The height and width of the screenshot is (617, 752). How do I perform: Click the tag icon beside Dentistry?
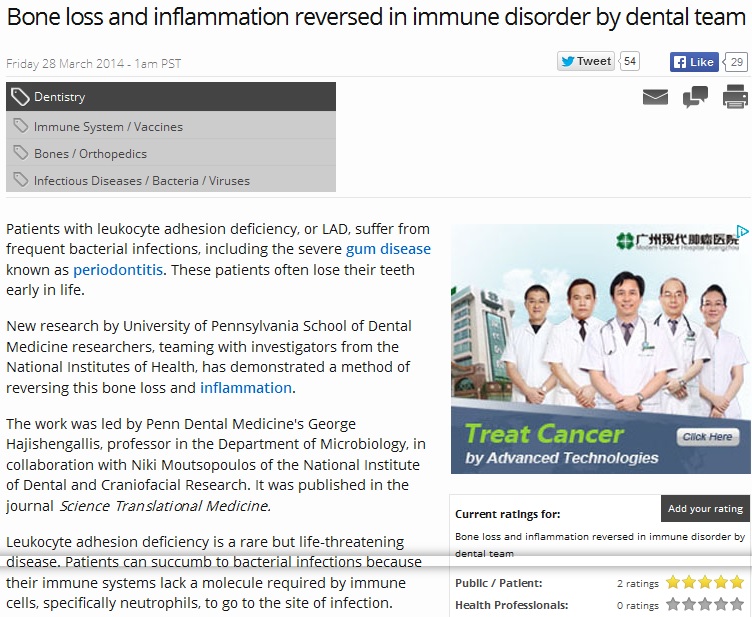click(x=19, y=97)
